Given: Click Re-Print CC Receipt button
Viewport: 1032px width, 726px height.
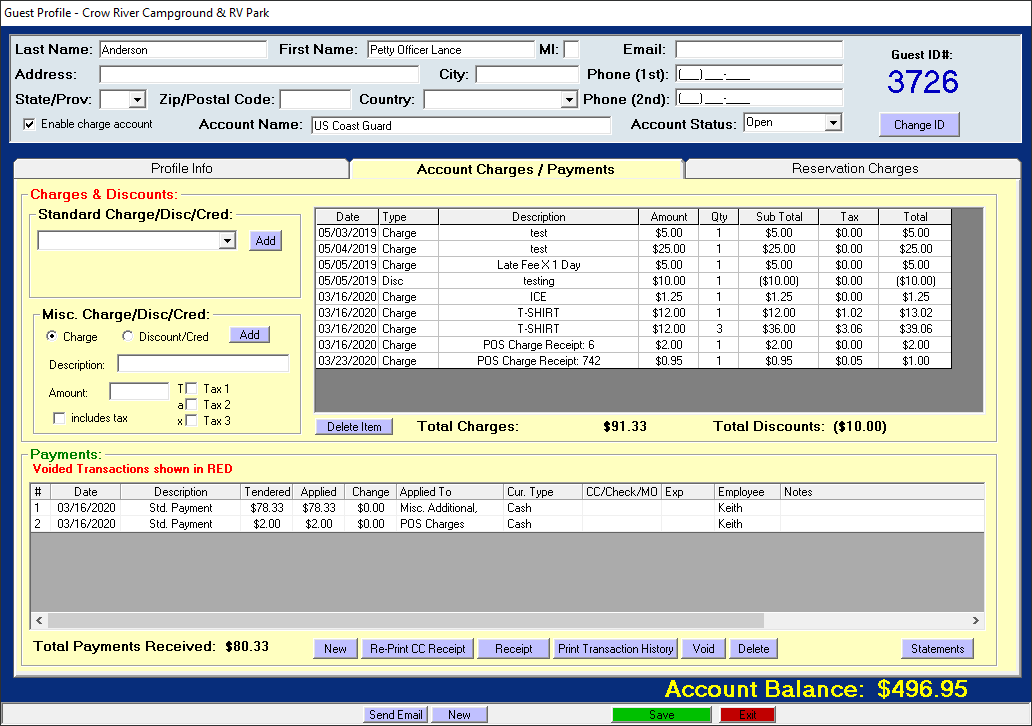Looking at the screenshot, I should [417, 648].
